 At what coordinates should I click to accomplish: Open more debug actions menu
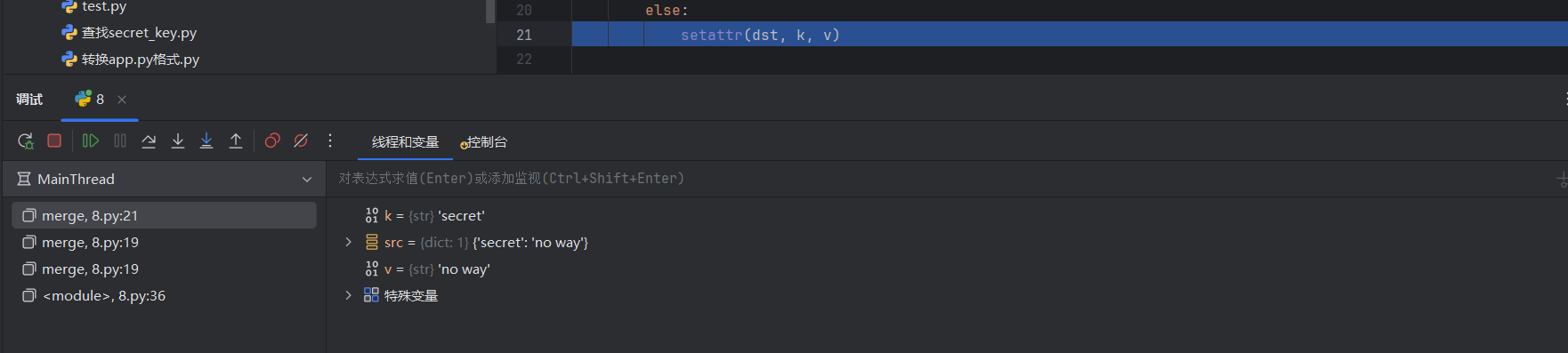click(330, 140)
